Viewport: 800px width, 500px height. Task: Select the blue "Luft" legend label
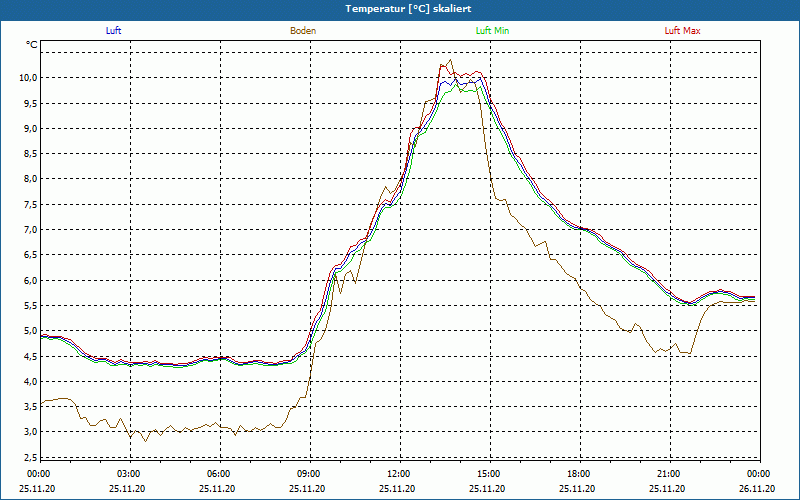coord(113,31)
